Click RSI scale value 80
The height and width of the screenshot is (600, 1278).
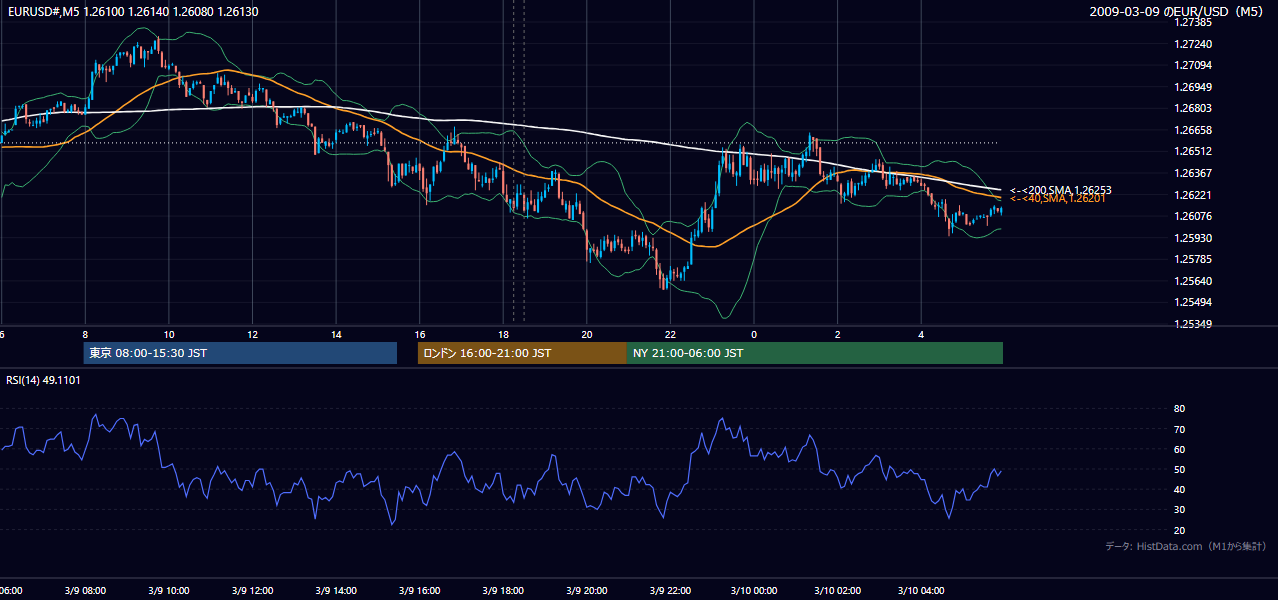point(1180,409)
